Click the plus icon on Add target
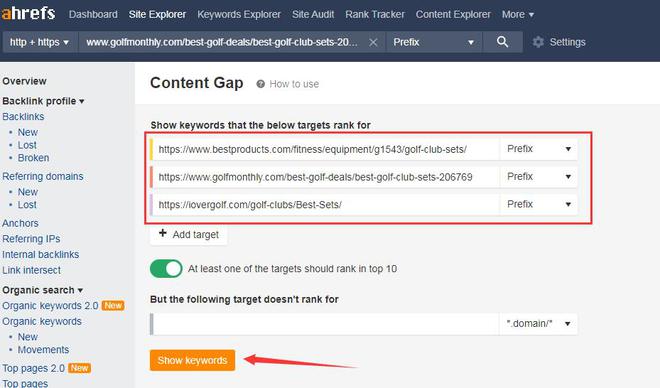The image size is (660, 388). pyautogui.click(x=162, y=233)
